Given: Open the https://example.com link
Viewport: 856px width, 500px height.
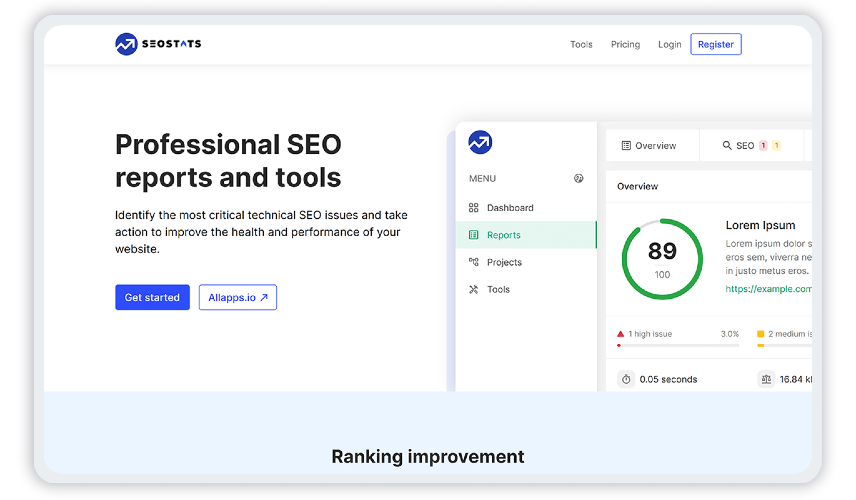Looking at the screenshot, I should coord(769,289).
